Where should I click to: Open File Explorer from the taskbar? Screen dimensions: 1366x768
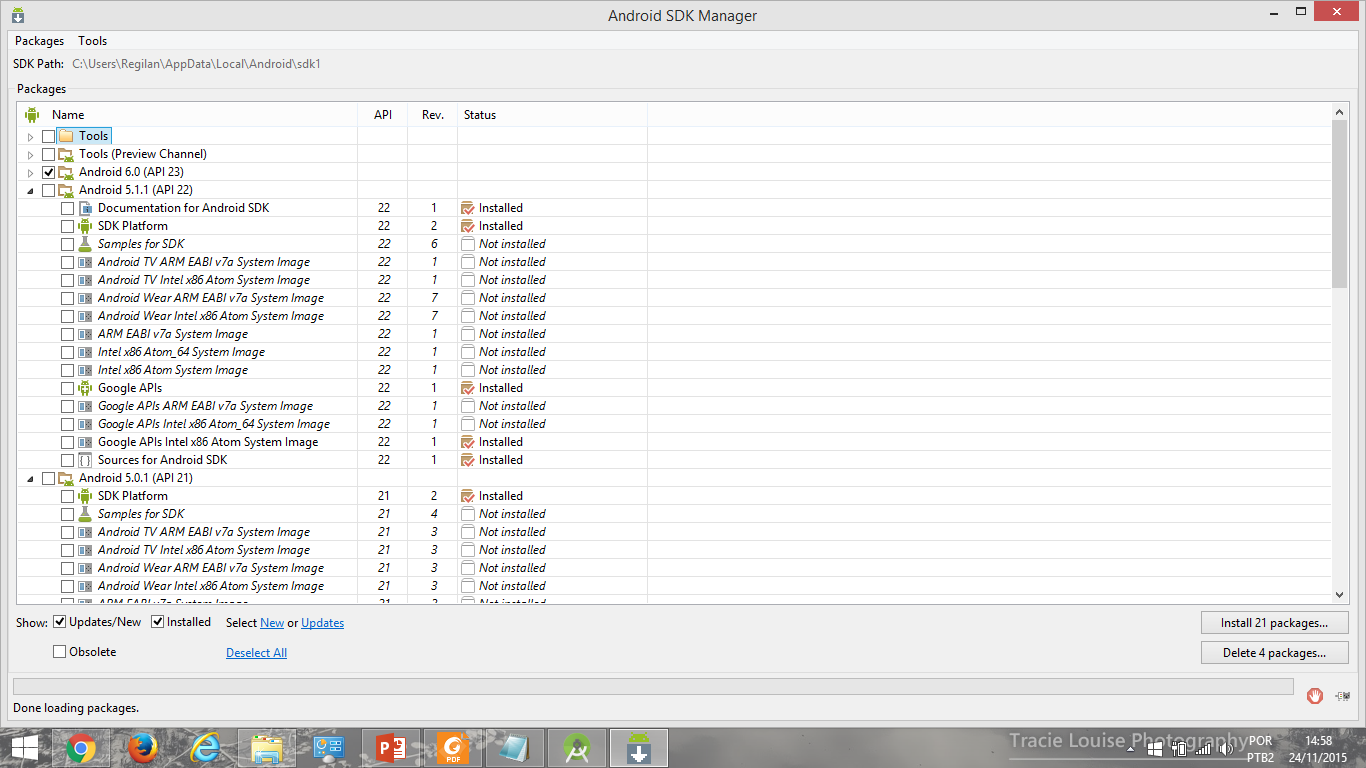pos(267,748)
